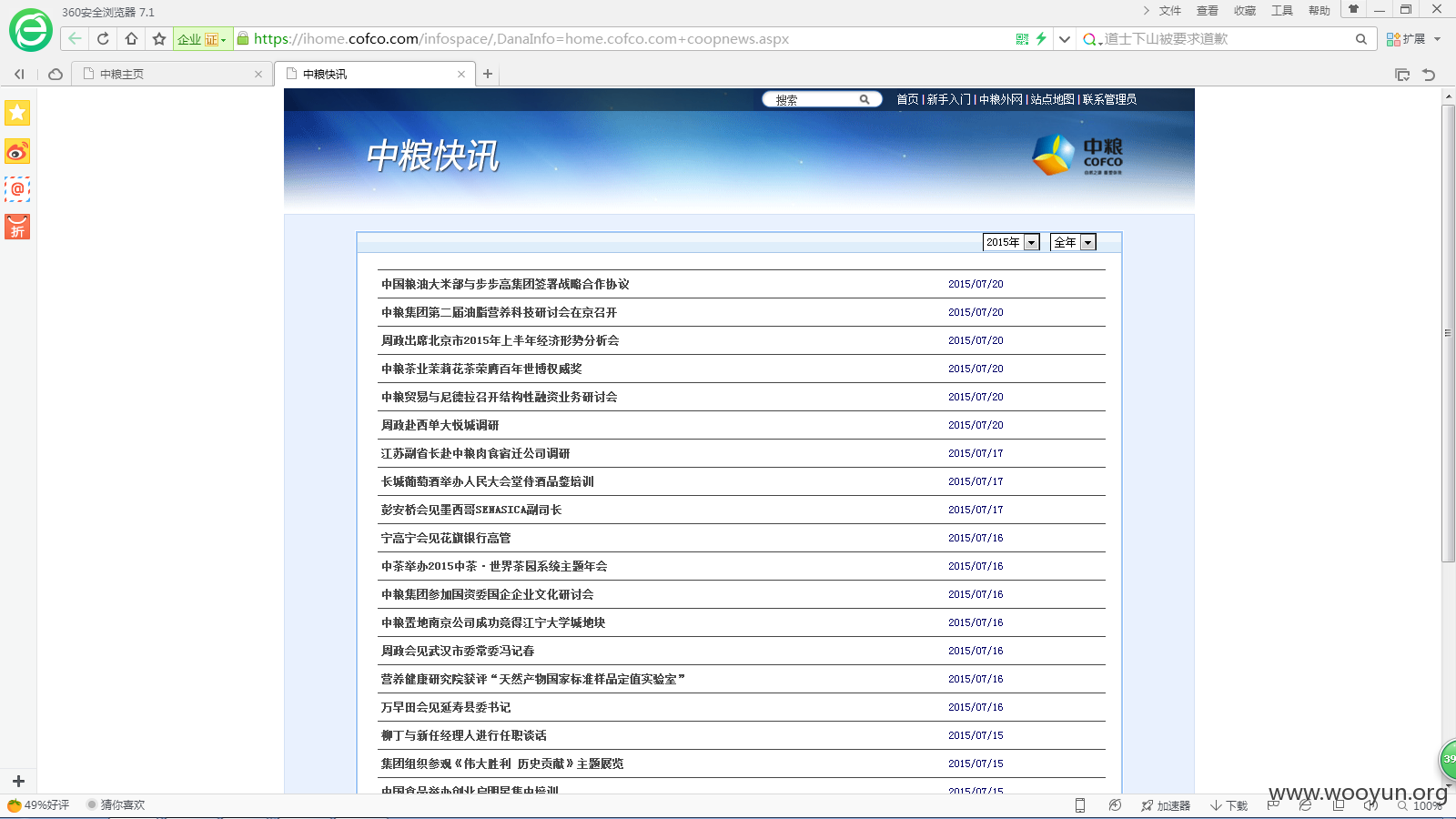Open the 查看 menu
Screen dimensions: 1456x819
(x=1208, y=11)
